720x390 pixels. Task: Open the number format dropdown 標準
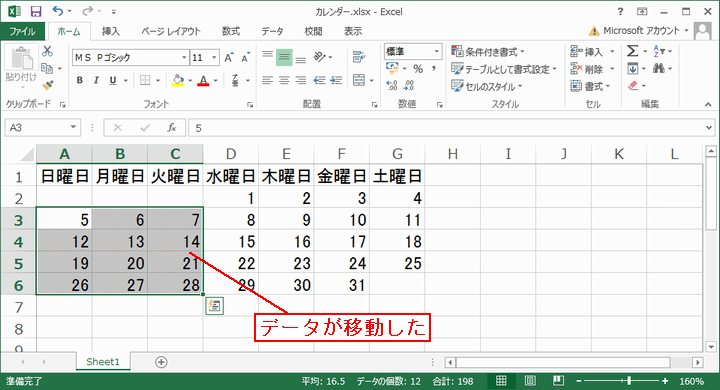(436, 51)
